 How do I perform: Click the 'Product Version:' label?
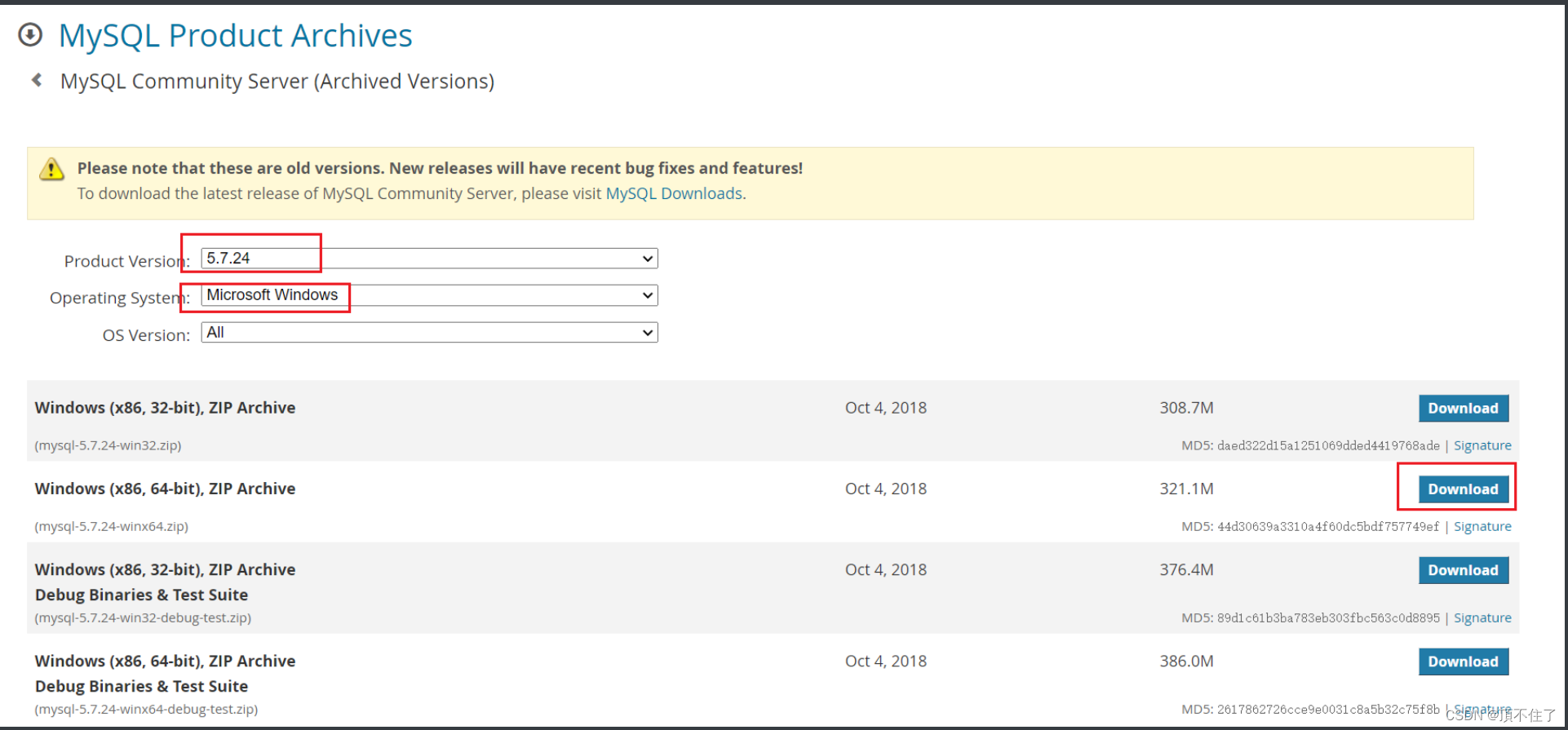click(x=126, y=261)
